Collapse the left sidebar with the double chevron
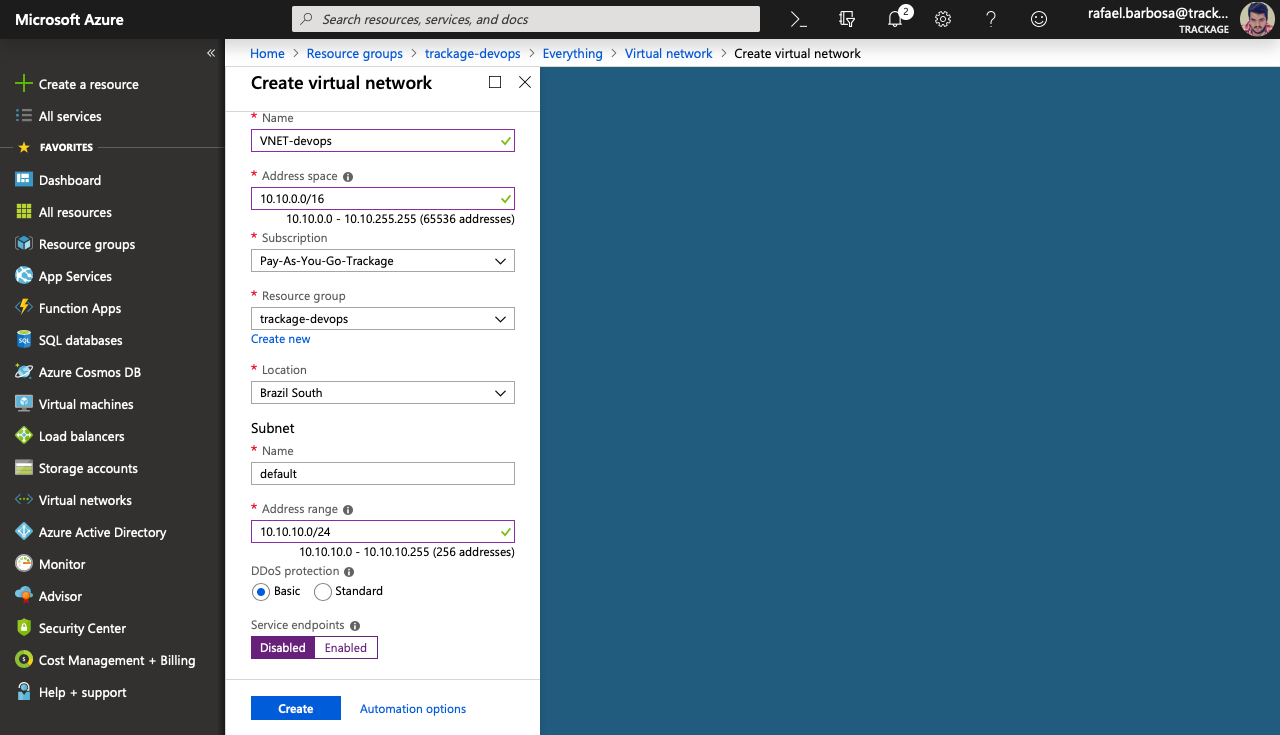The height and width of the screenshot is (735, 1280). tap(211, 53)
